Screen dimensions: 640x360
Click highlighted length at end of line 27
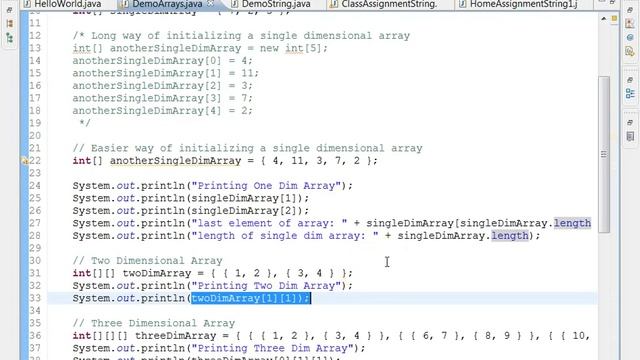(x=572, y=223)
